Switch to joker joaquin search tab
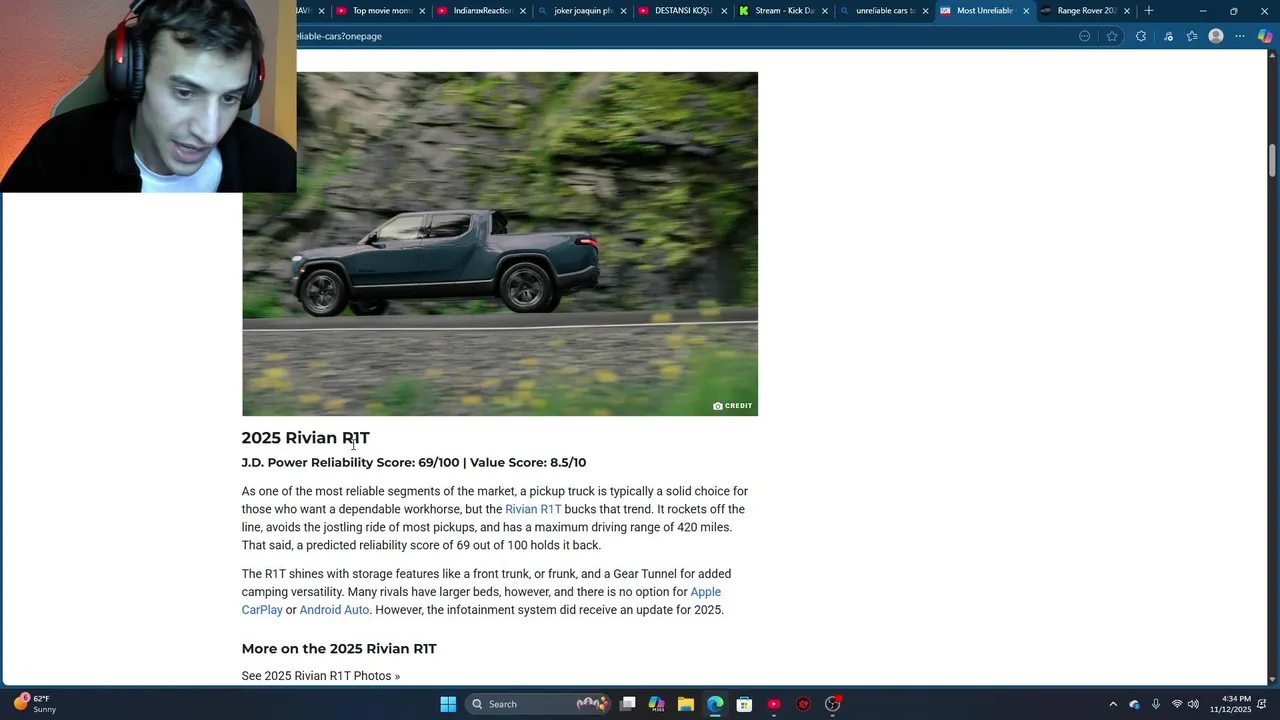The image size is (1280, 720). (583, 11)
